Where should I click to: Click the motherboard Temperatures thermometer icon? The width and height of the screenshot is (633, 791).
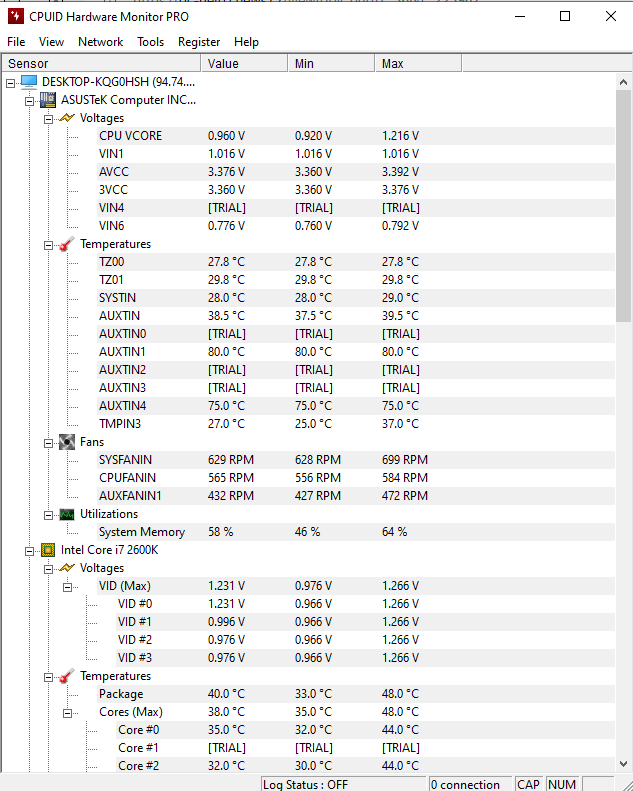click(67, 244)
